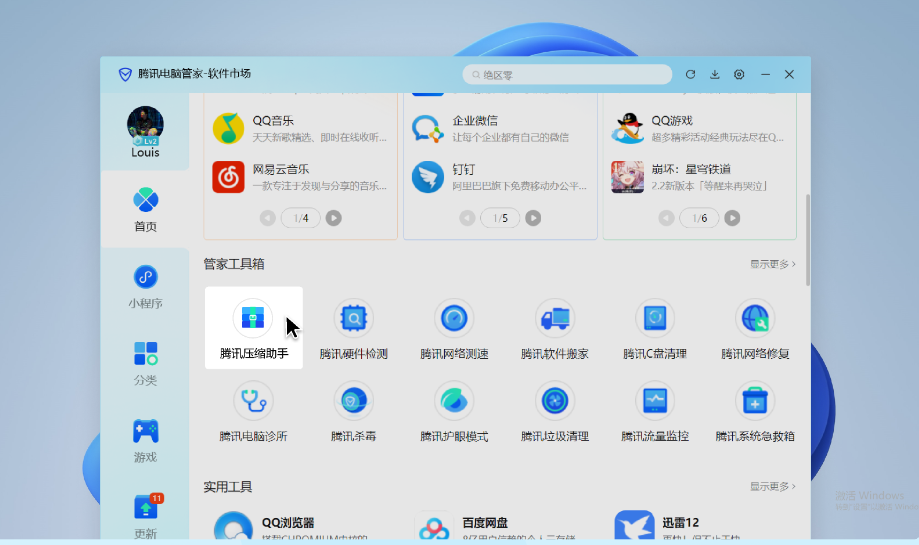Click the QQ音乐 app icon

[x=228, y=128]
